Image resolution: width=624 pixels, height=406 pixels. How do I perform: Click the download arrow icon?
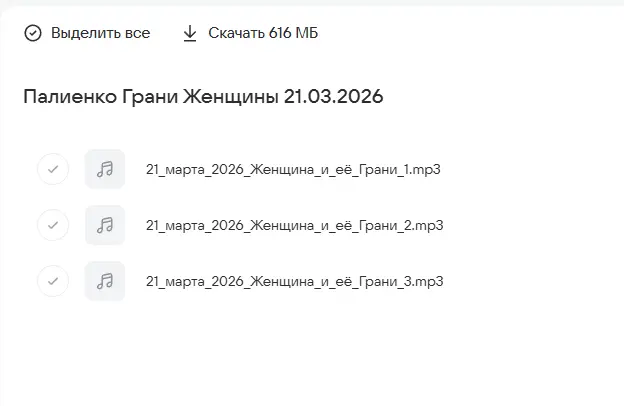(x=190, y=33)
